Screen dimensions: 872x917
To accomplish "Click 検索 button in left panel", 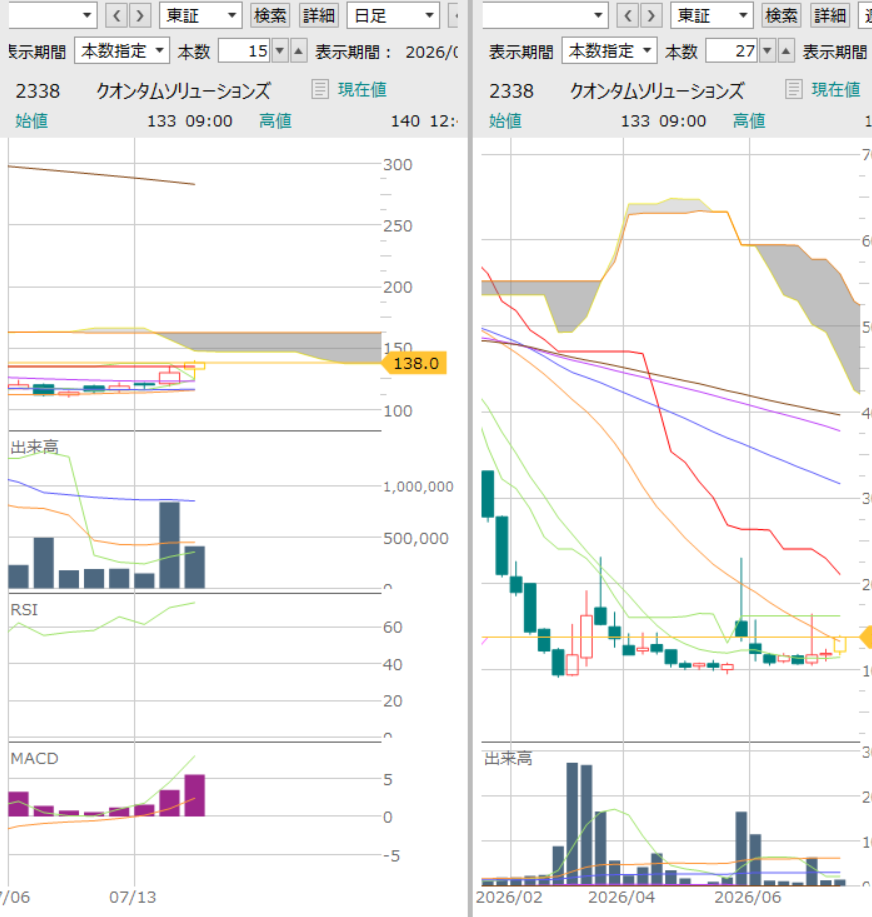I will (270, 16).
